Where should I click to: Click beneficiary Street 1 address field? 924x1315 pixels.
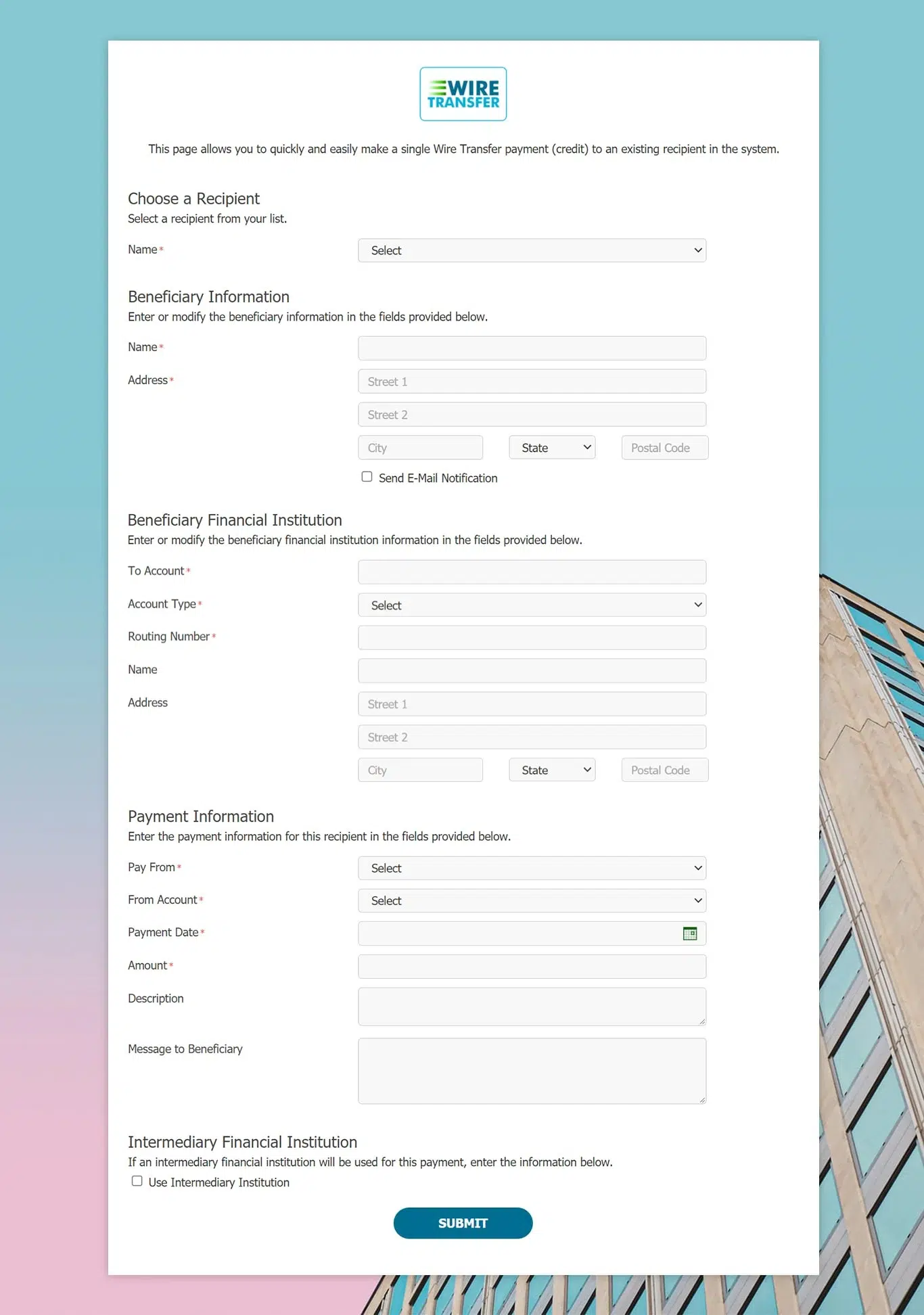532,382
